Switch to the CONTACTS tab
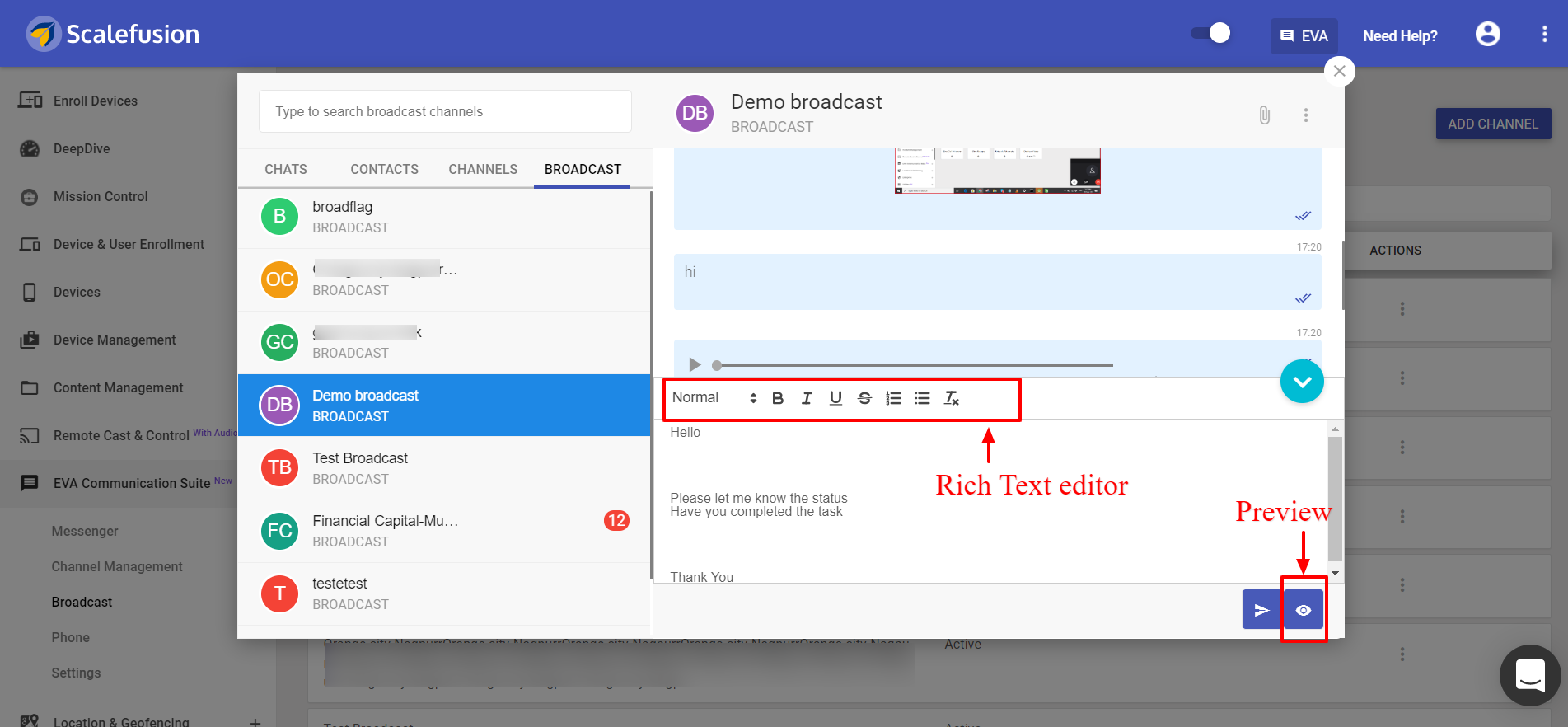This screenshot has width=1568, height=727. 384,169
